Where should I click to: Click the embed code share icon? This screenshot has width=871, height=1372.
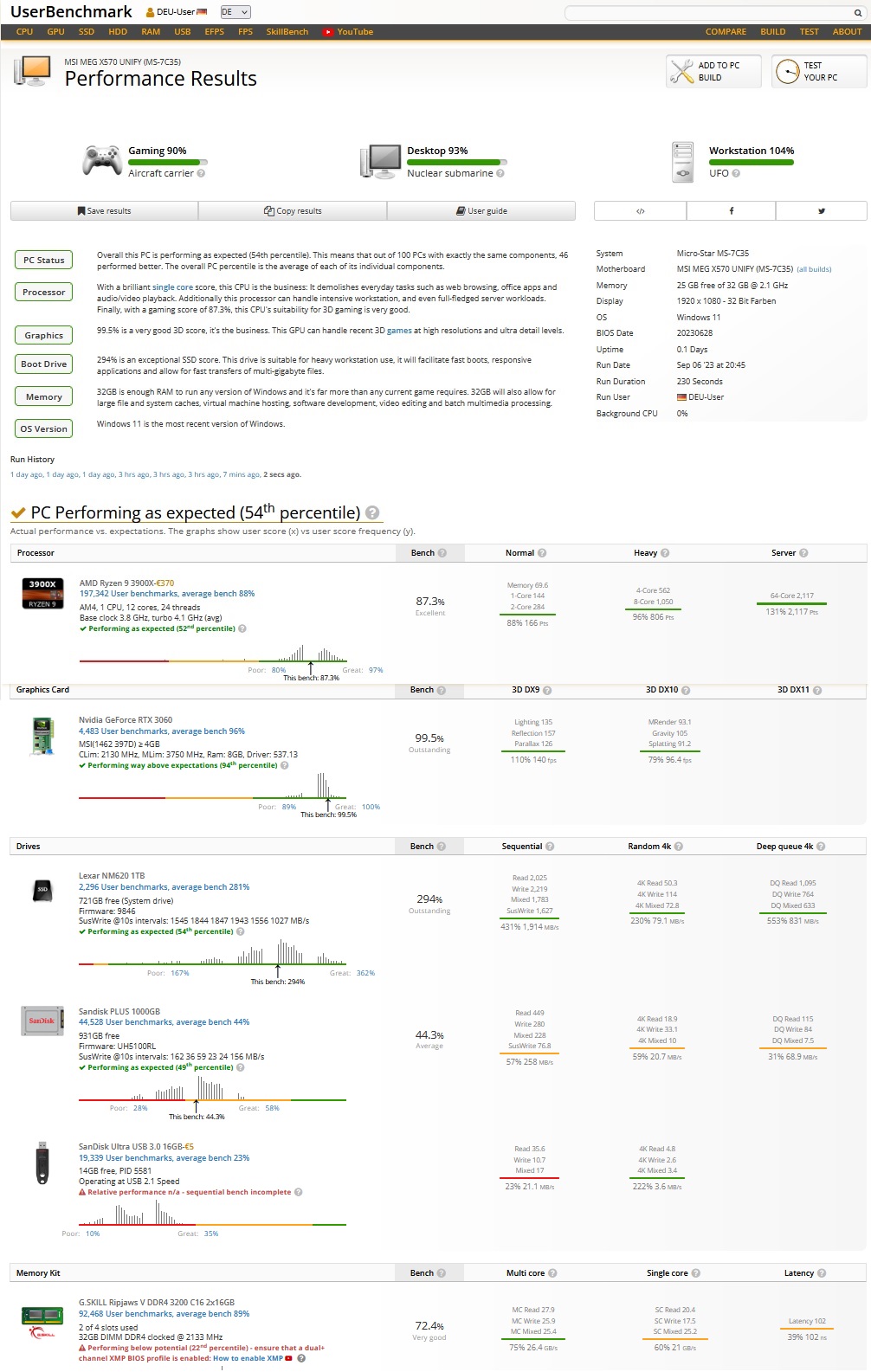(x=641, y=211)
